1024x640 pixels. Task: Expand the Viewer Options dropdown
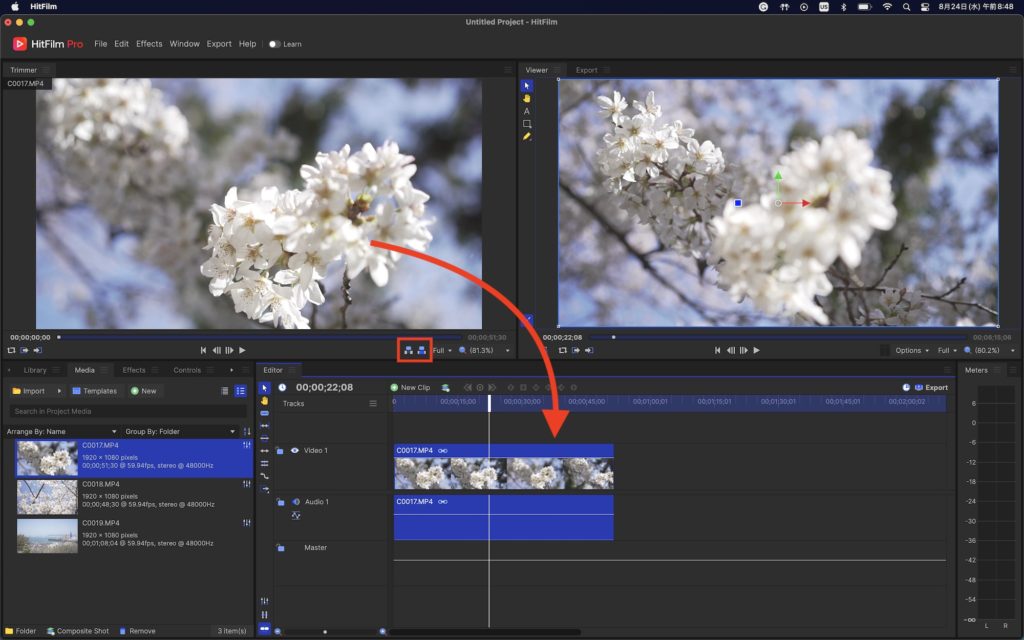click(913, 350)
